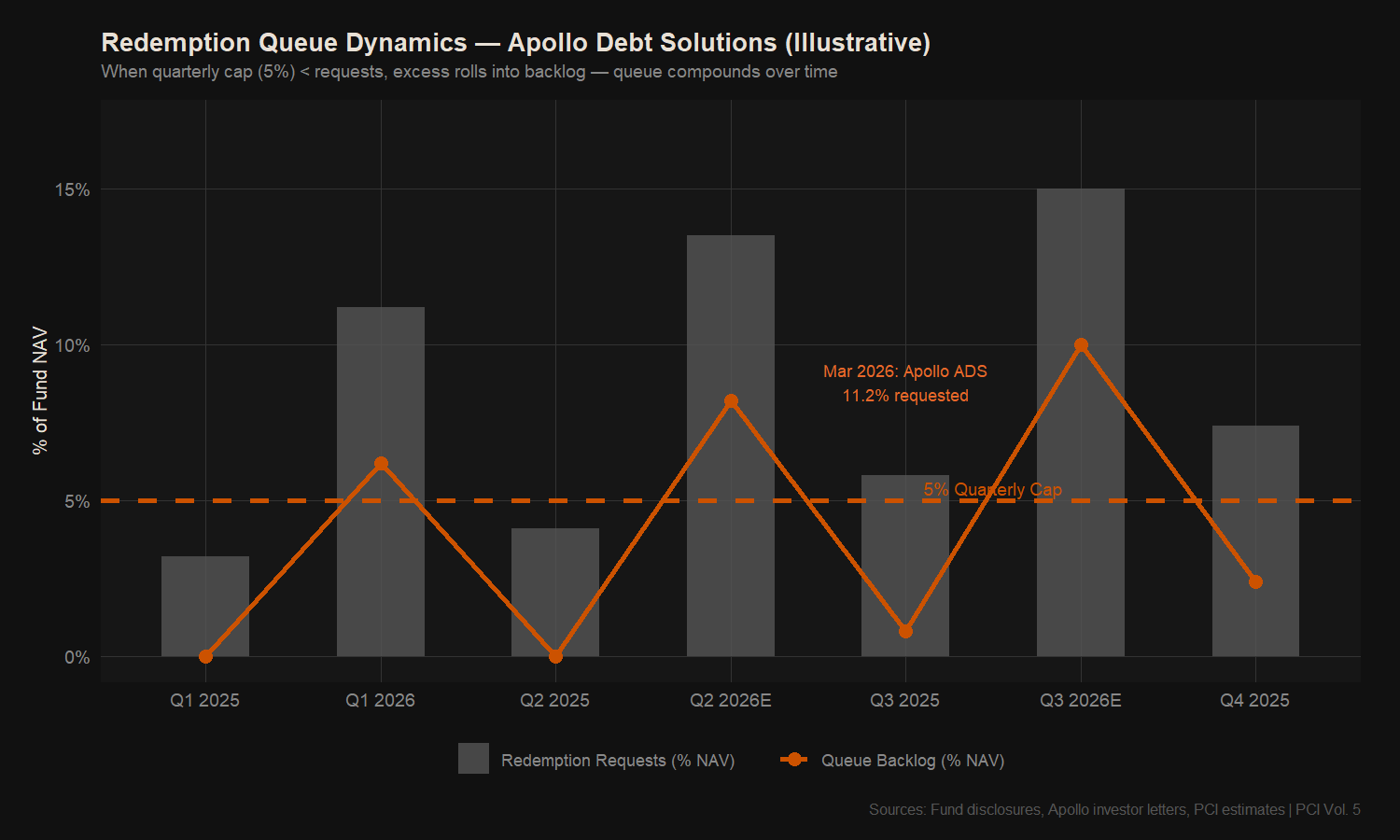Viewport: 1400px width, 840px height.
Task: Click the gray Redemption Requests legend swatch
Action: pos(473,759)
